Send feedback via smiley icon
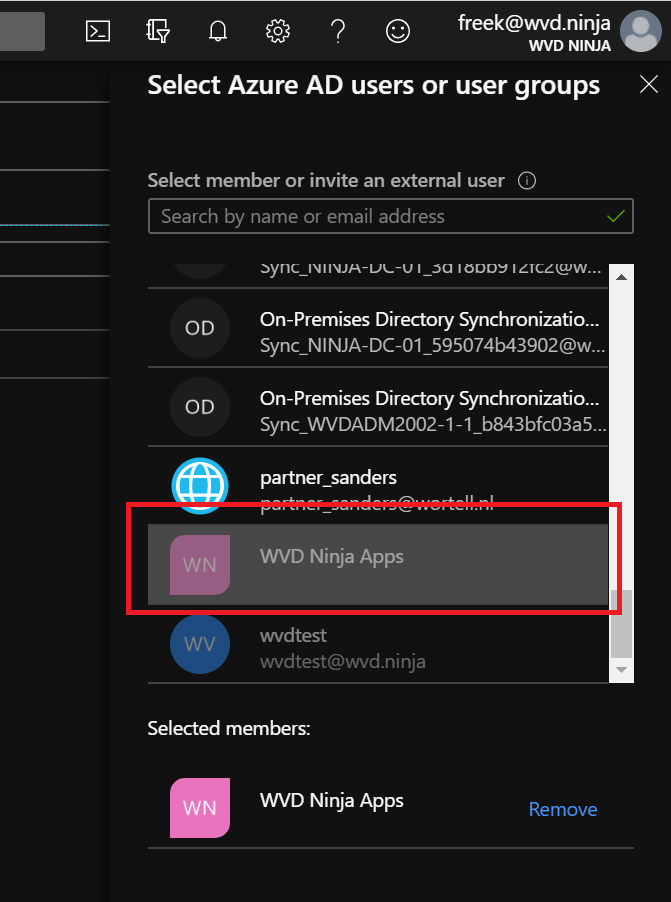The width and height of the screenshot is (671, 902). 398,31
